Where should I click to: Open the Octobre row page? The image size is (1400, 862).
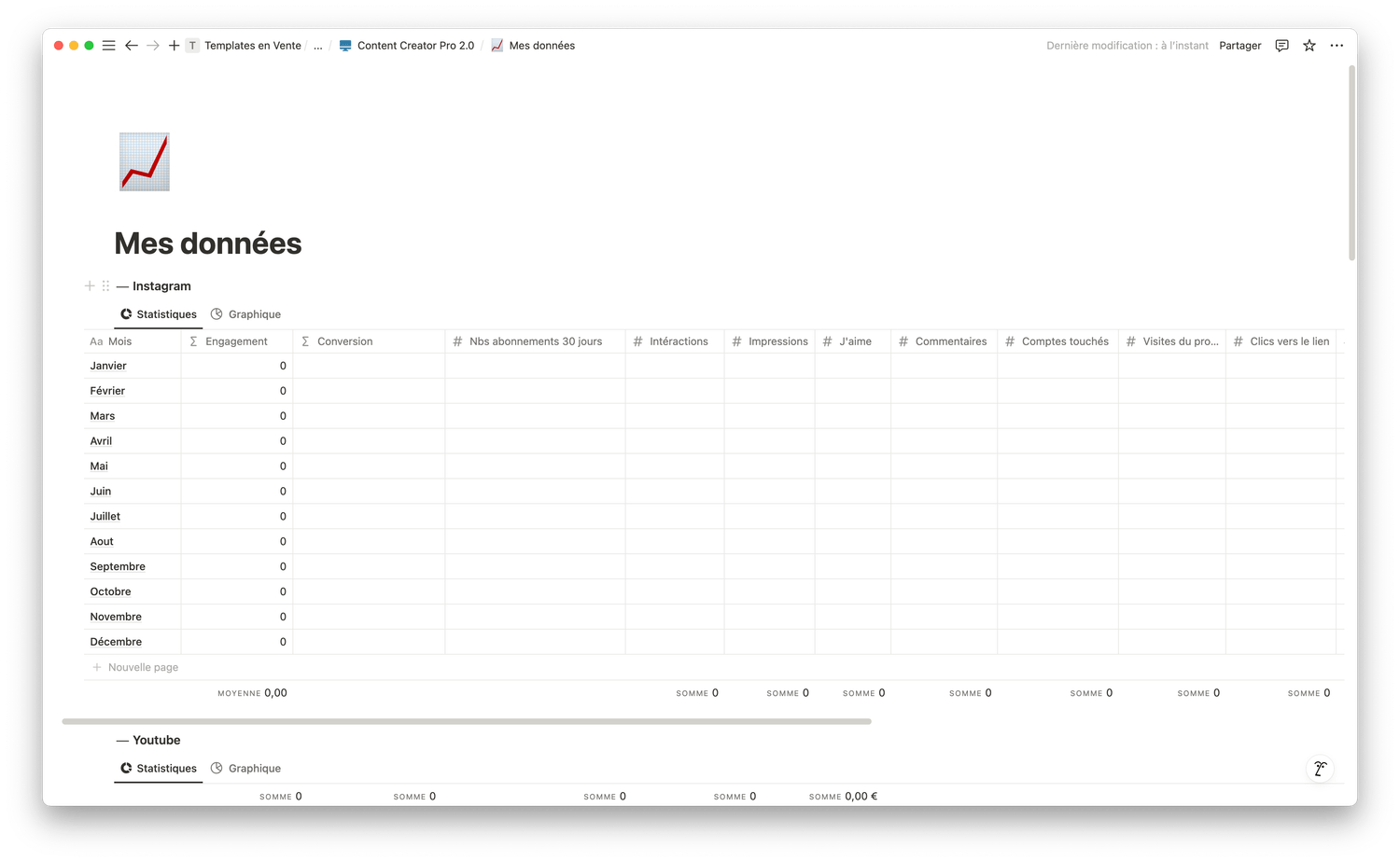tap(110, 592)
